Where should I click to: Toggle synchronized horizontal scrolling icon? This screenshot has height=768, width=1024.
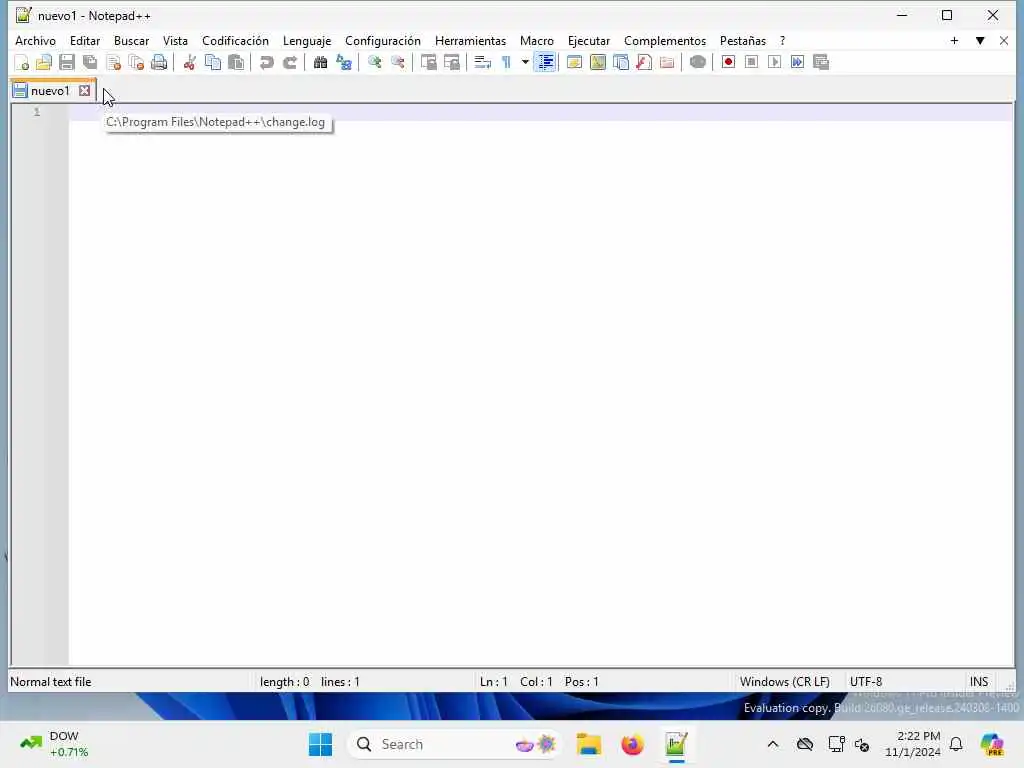[x=452, y=63]
